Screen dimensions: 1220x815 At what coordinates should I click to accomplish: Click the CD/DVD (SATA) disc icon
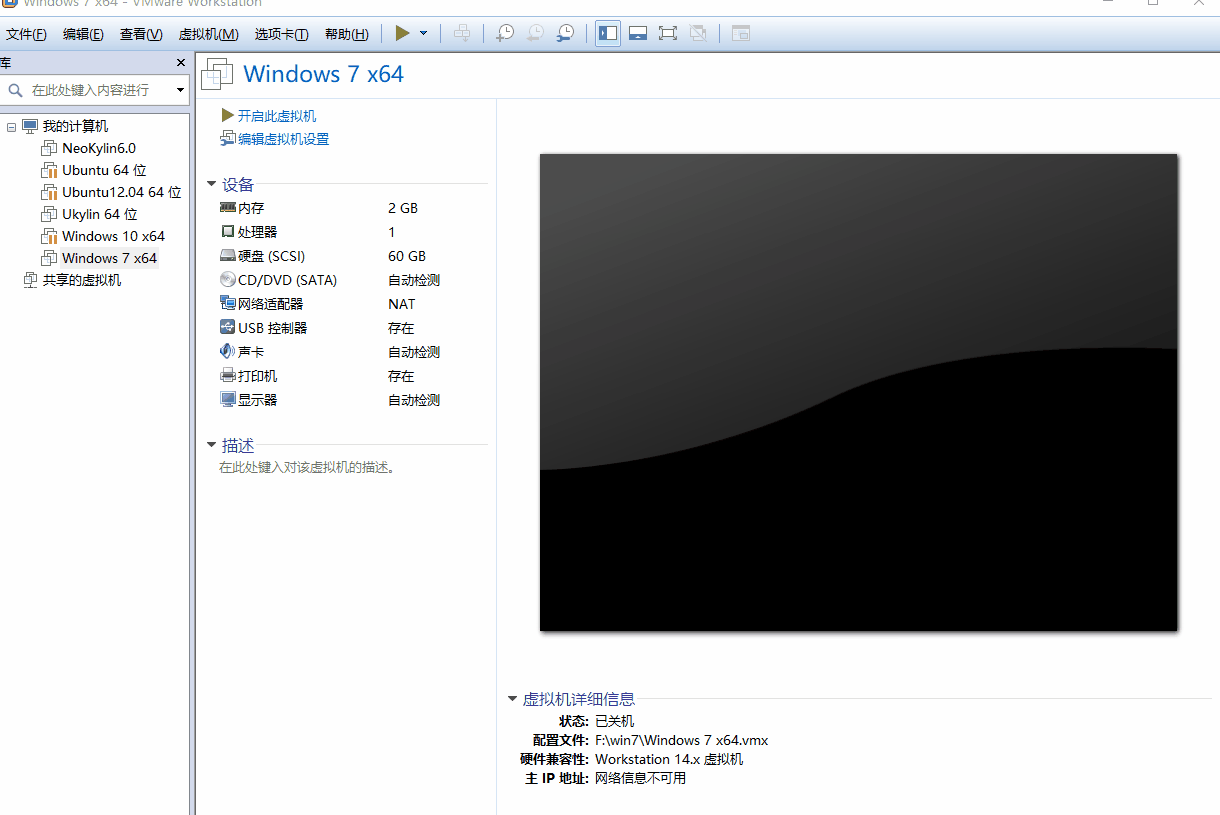pyautogui.click(x=228, y=280)
